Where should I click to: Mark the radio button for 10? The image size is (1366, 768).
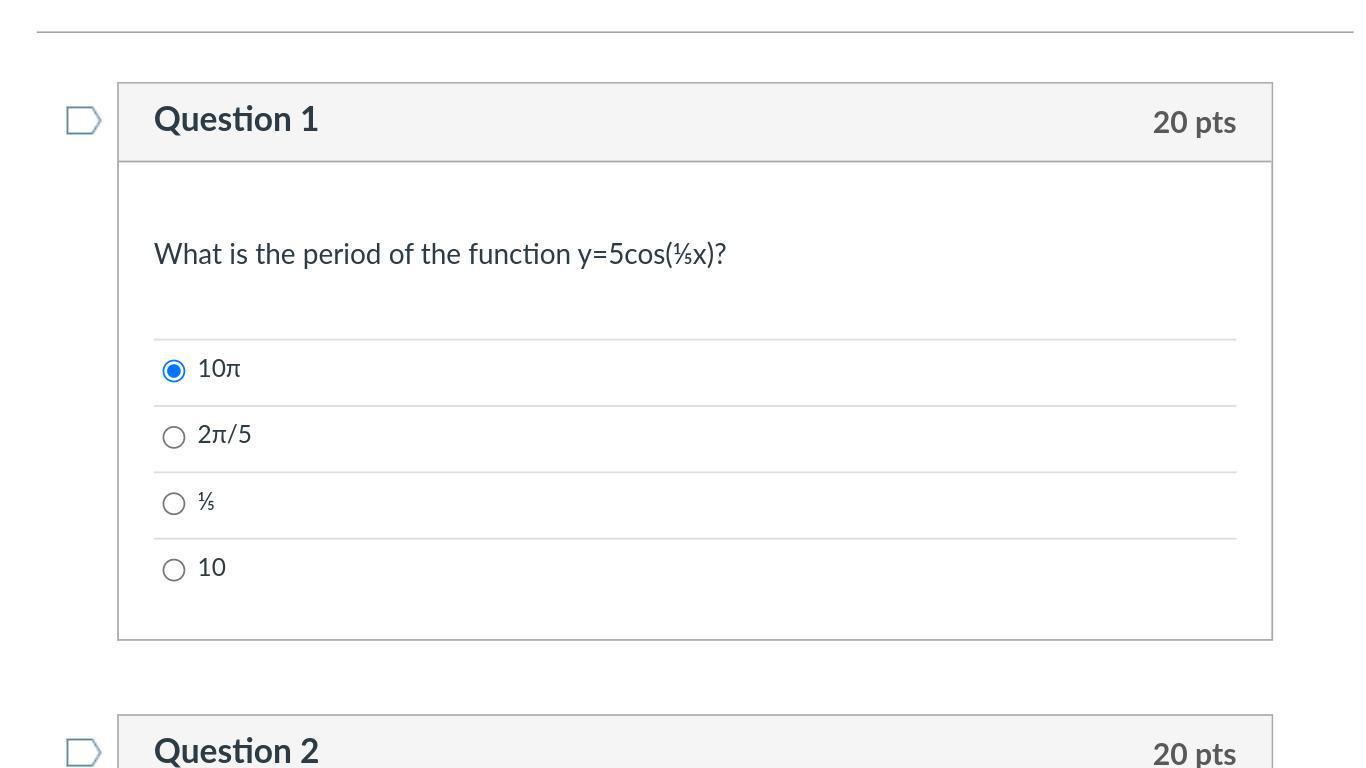174,570
